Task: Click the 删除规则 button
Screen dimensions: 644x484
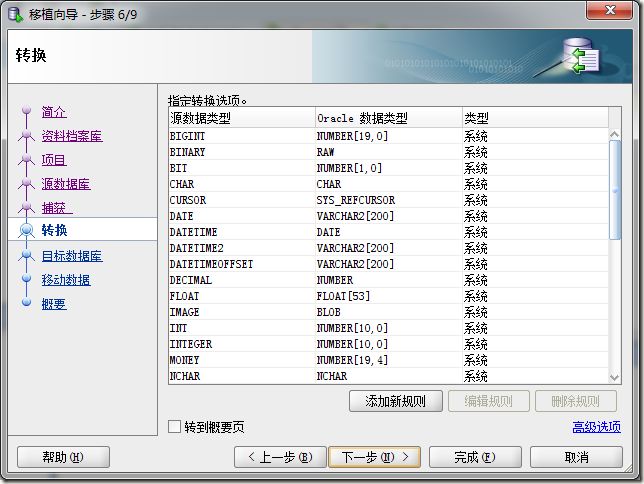Action: click(575, 401)
